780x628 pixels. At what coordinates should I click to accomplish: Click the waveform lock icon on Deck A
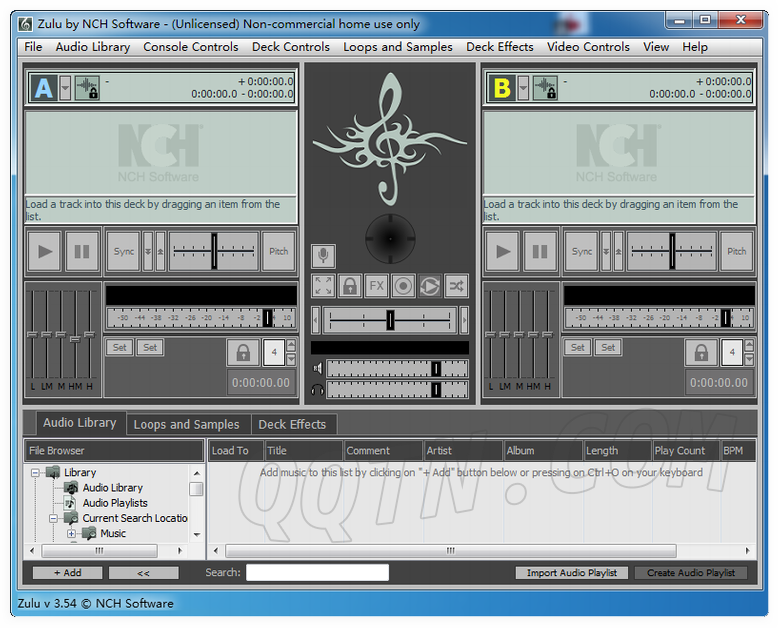(x=88, y=88)
